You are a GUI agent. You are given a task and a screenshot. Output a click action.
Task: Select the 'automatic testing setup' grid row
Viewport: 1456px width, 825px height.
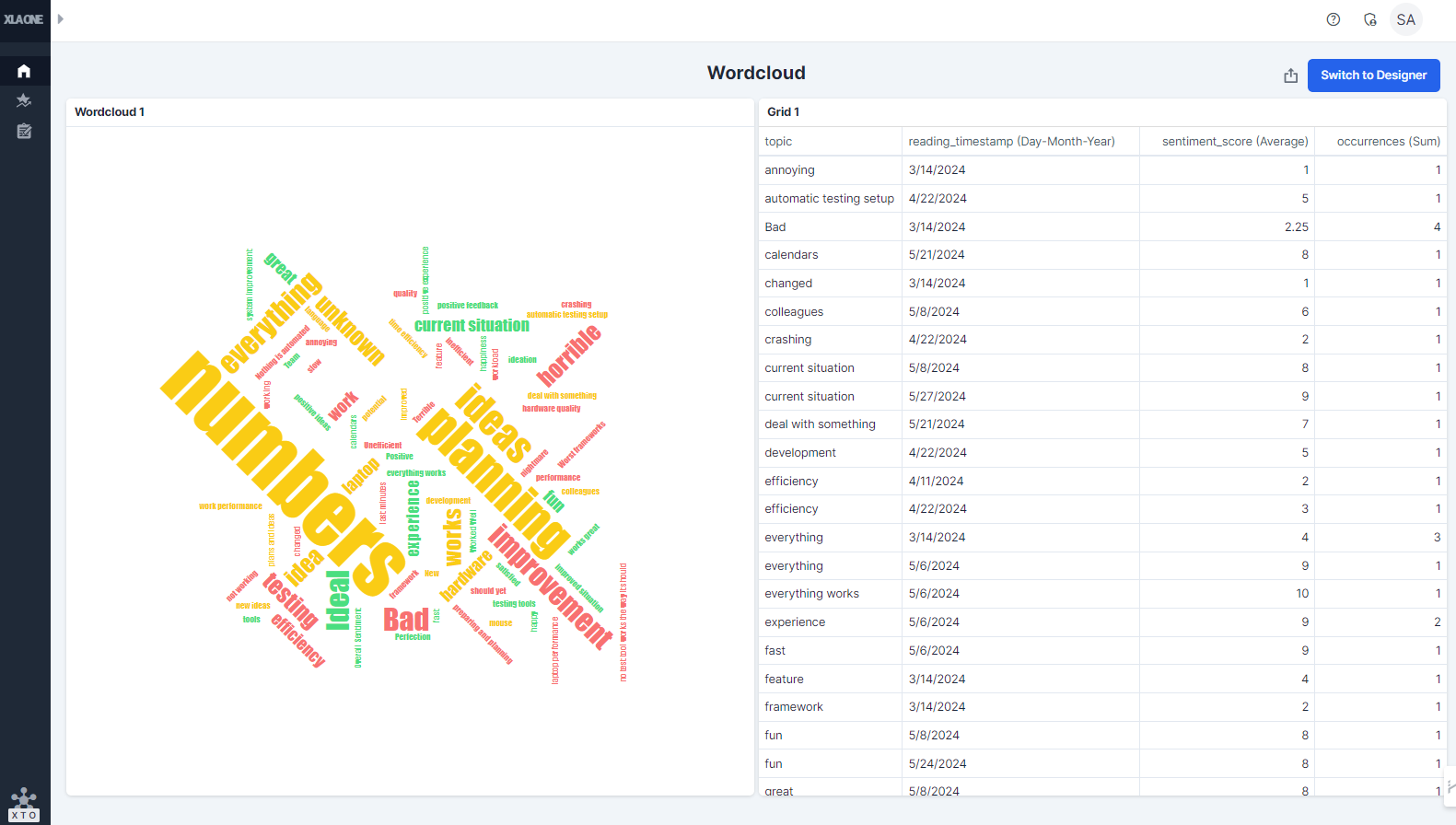tap(829, 198)
